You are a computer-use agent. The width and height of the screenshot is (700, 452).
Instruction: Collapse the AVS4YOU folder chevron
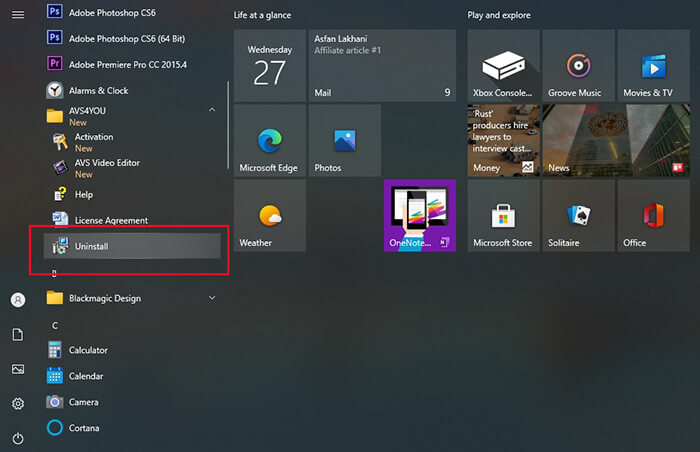tap(212, 110)
